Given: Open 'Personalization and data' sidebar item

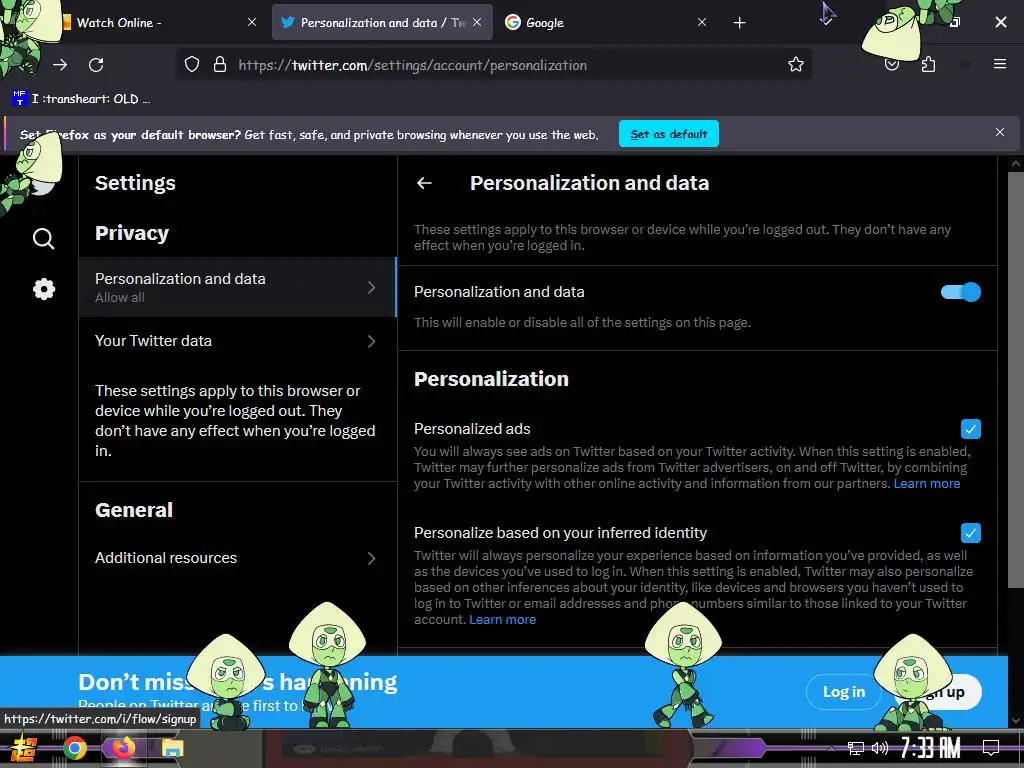Looking at the screenshot, I should [238, 287].
